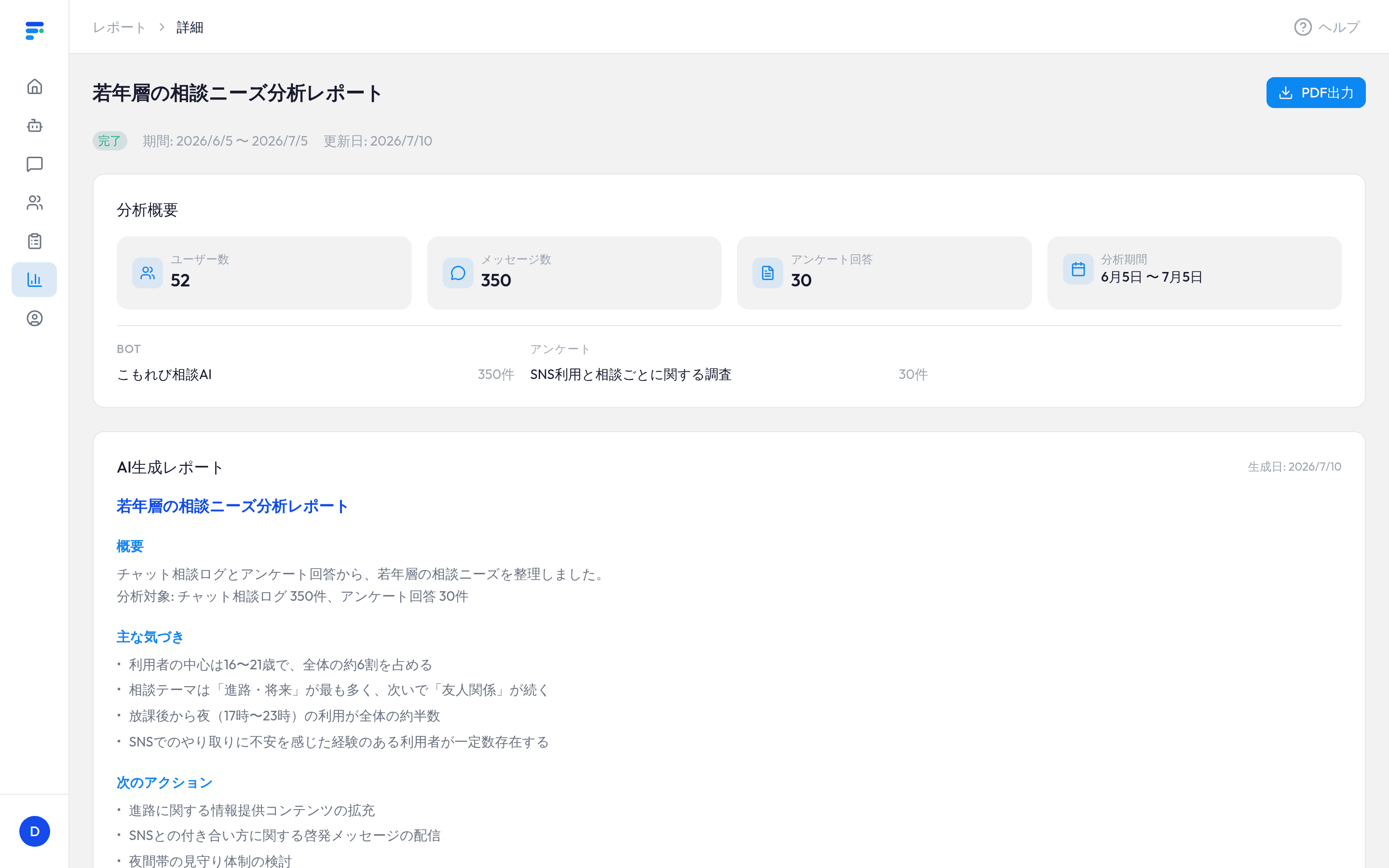Click the 分析概要 section heading
The width and height of the screenshot is (1389, 868).
(x=148, y=210)
